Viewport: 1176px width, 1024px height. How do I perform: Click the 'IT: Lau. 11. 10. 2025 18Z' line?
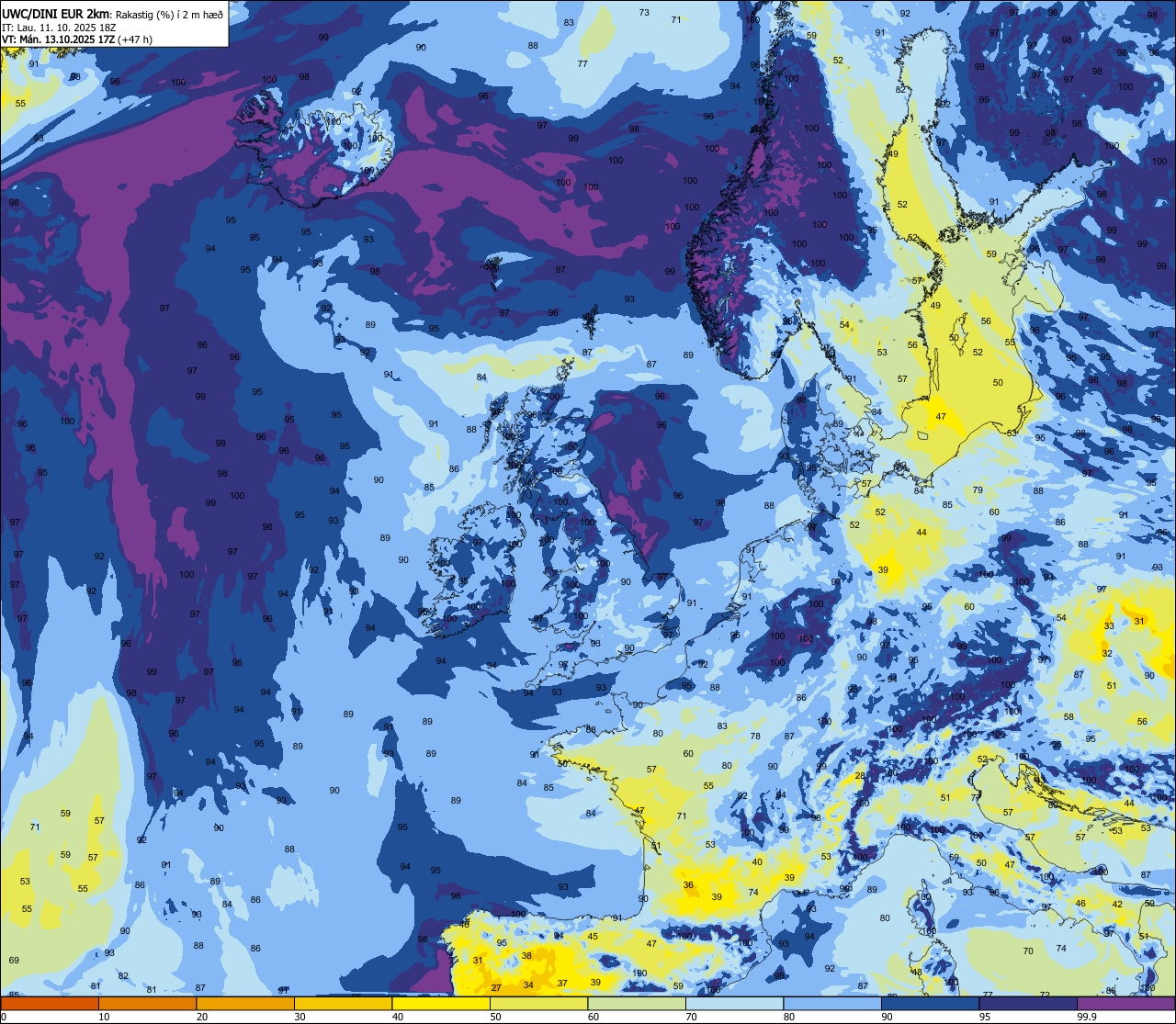58,27
